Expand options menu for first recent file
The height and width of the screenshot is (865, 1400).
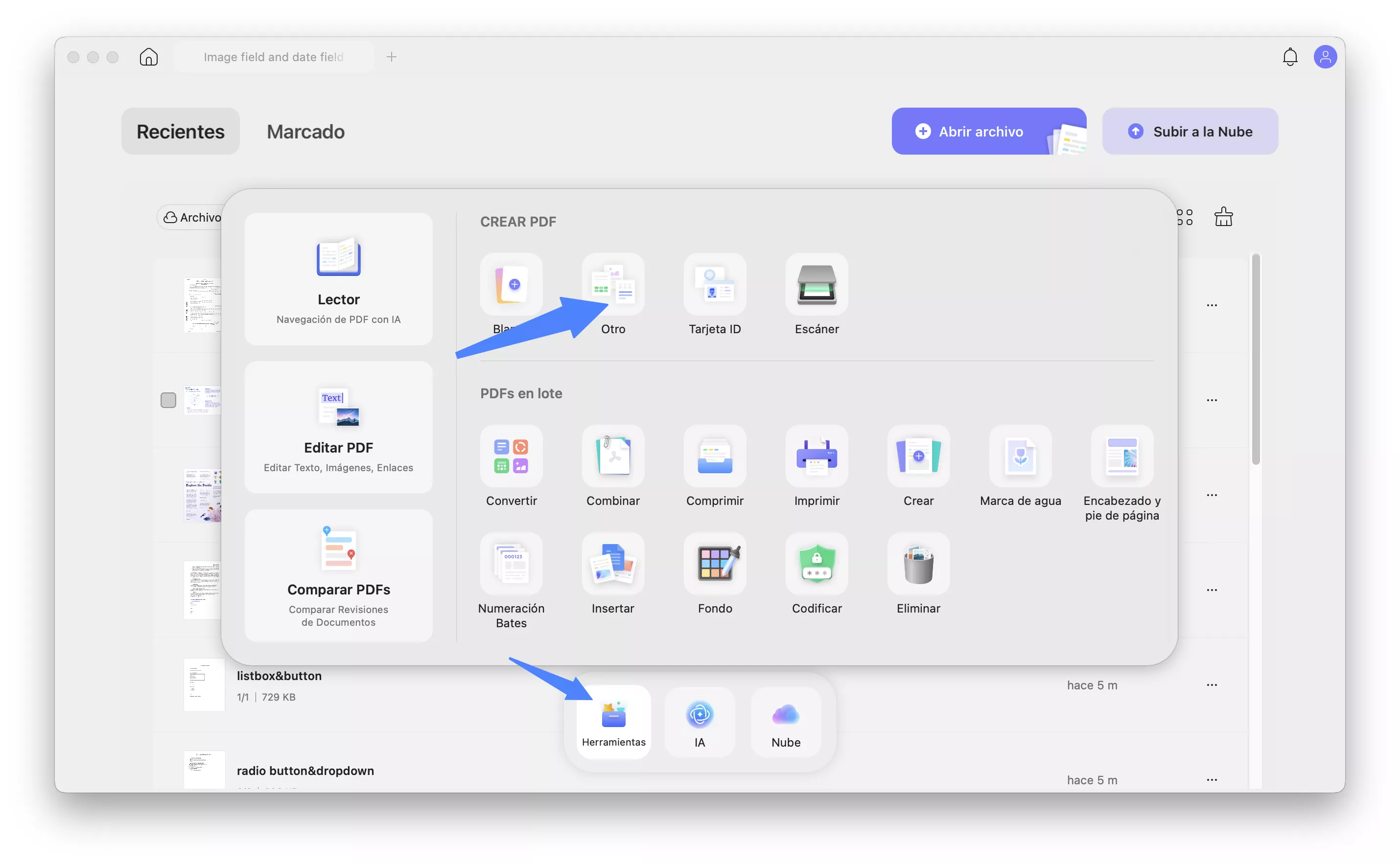(1211, 305)
